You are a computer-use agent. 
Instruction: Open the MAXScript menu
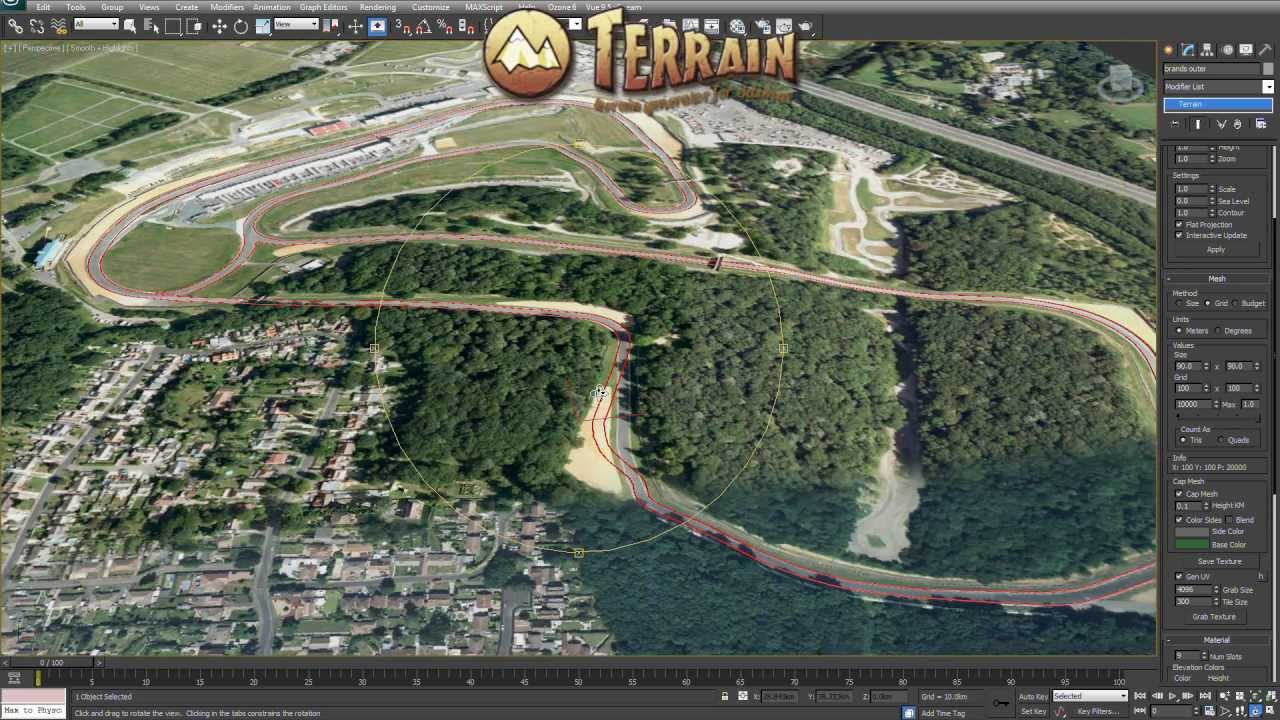483,7
